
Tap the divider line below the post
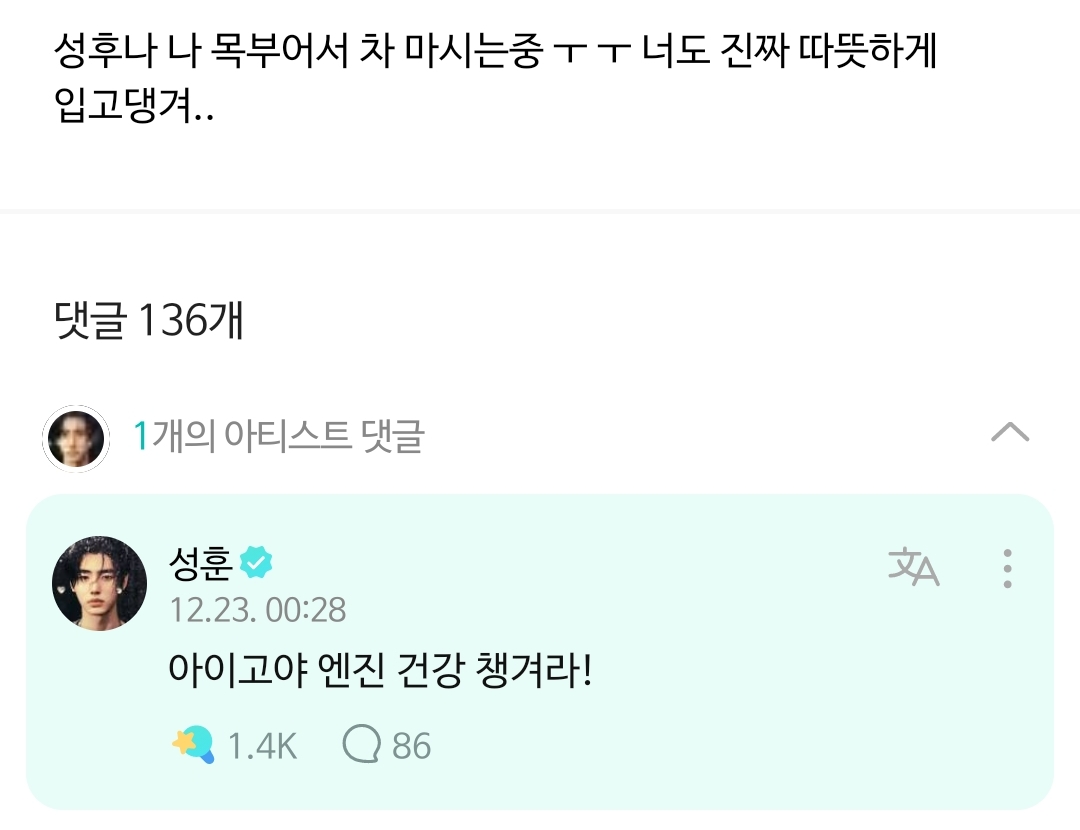point(540,211)
